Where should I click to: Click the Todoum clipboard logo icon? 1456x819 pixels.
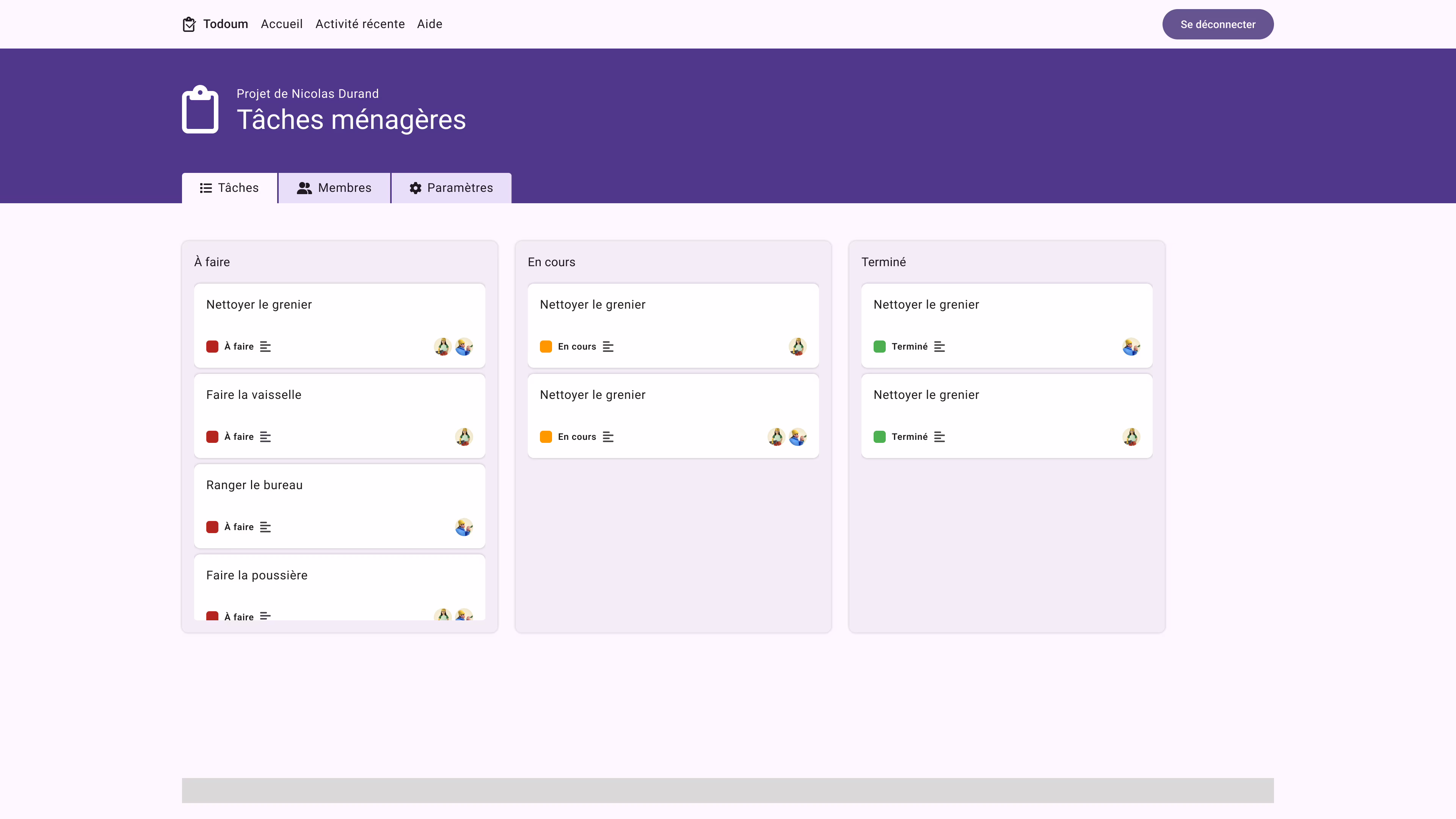[189, 24]
